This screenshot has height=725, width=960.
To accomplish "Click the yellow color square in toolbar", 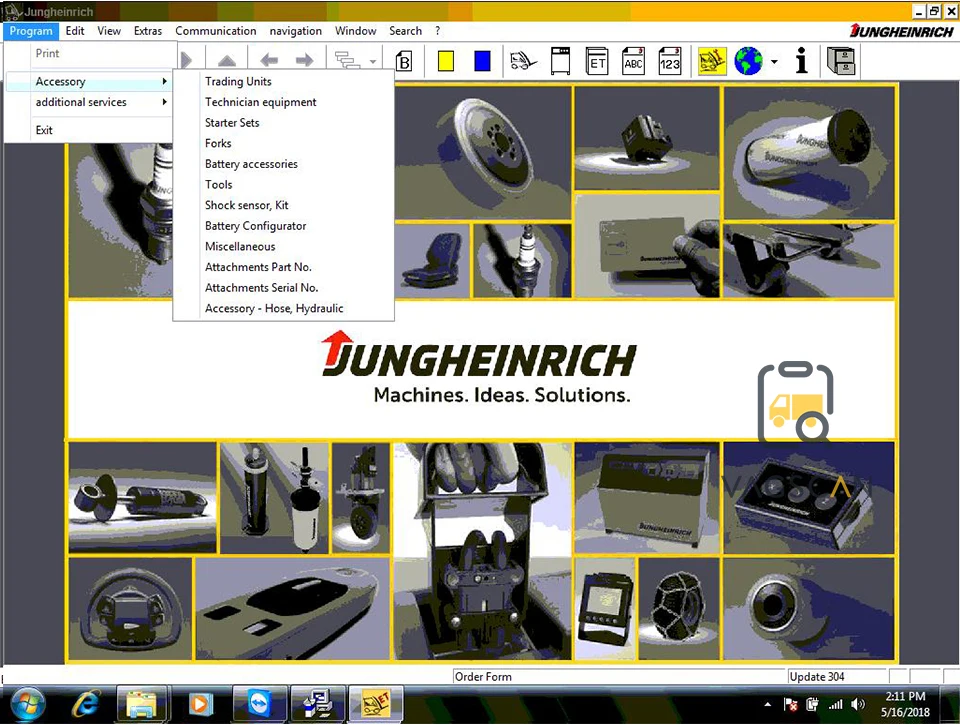I will point(446,61).
